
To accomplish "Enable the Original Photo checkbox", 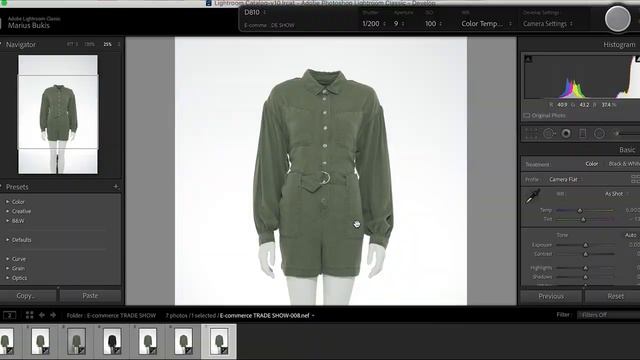I will pyautogui.click(x=527, y=116).
